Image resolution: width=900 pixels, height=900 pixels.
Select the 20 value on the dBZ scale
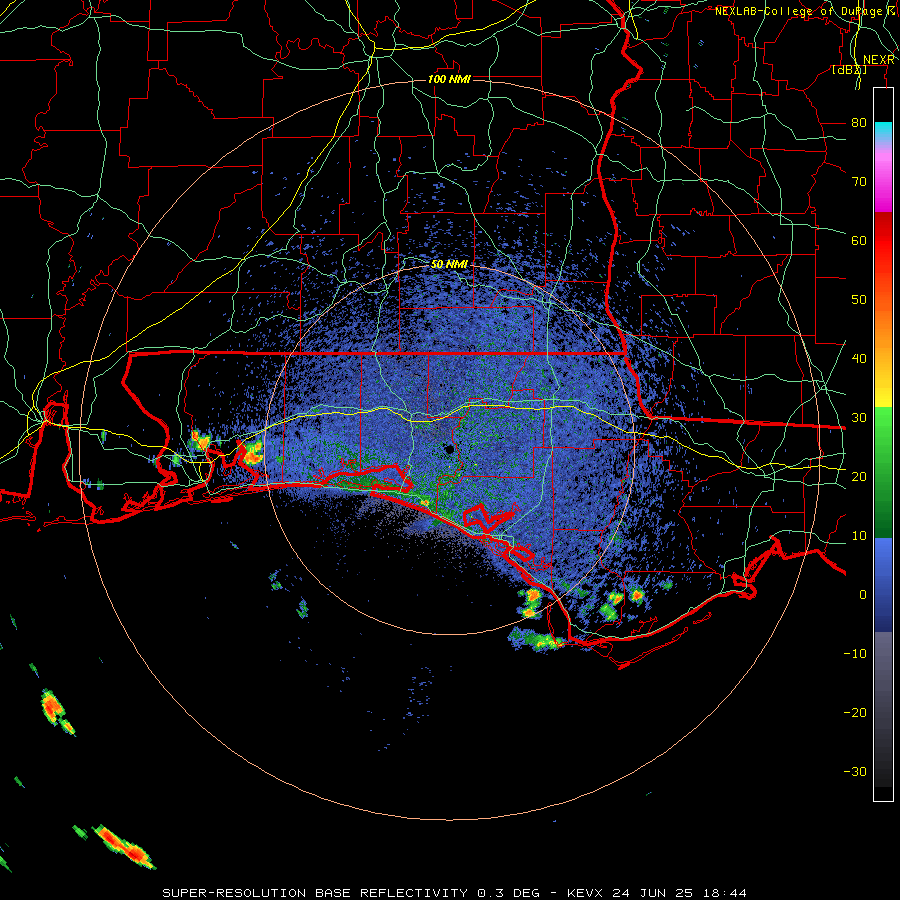click(859, 477)
